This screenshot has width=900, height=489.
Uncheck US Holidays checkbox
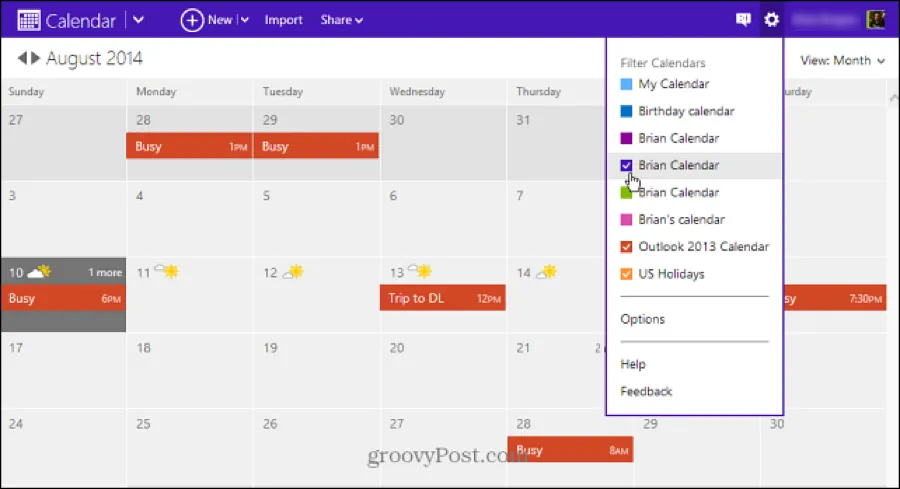point(626,274)
